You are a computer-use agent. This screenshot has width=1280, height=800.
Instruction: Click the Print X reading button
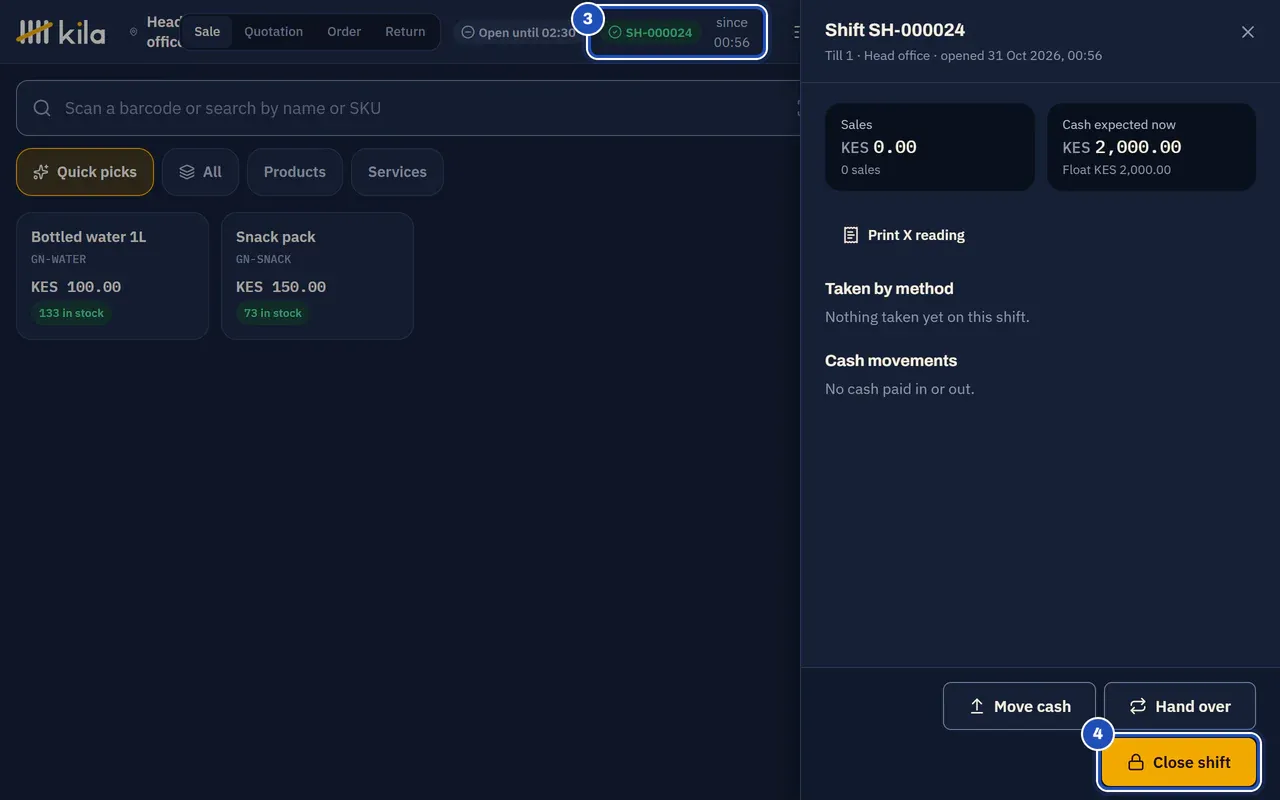[x=903, y=235]
